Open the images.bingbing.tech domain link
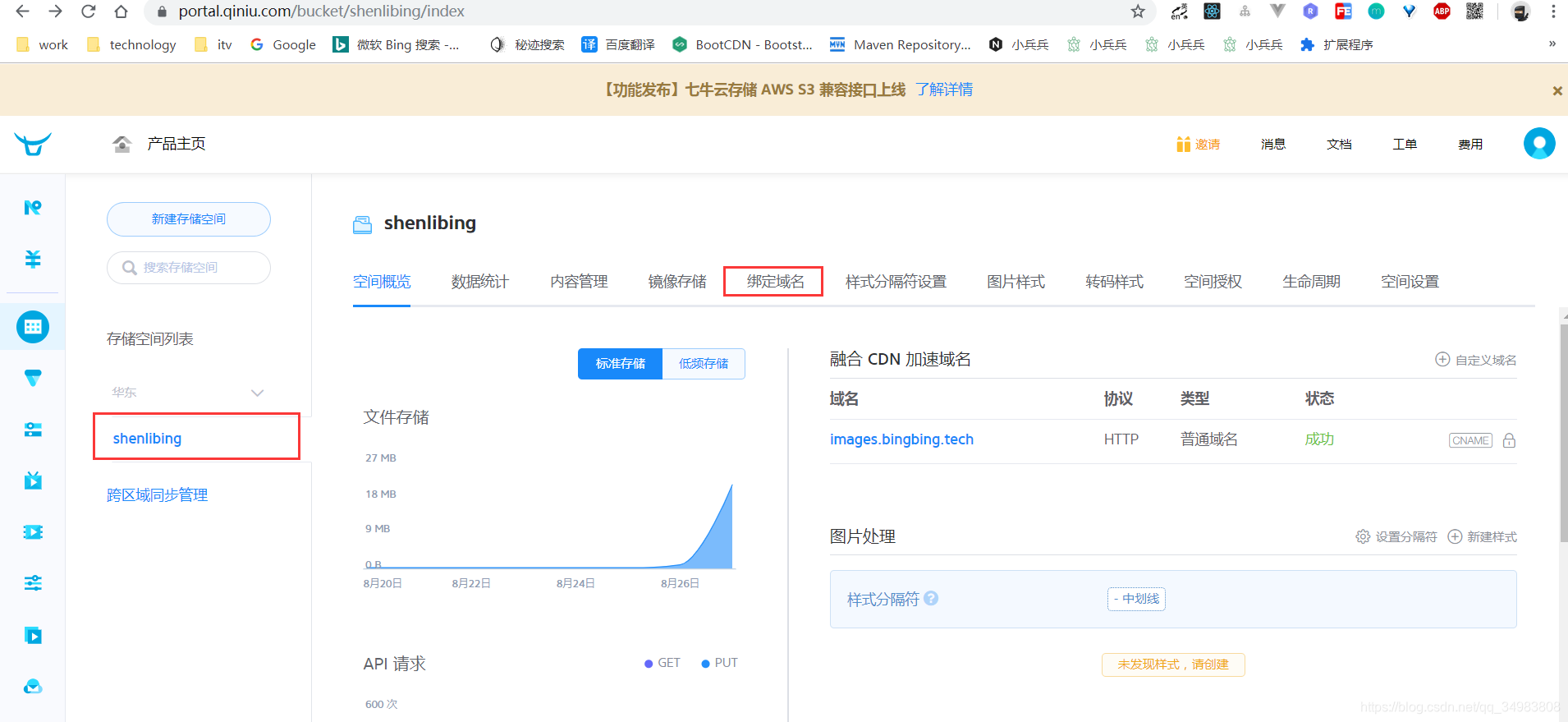 tap(901, 439)
